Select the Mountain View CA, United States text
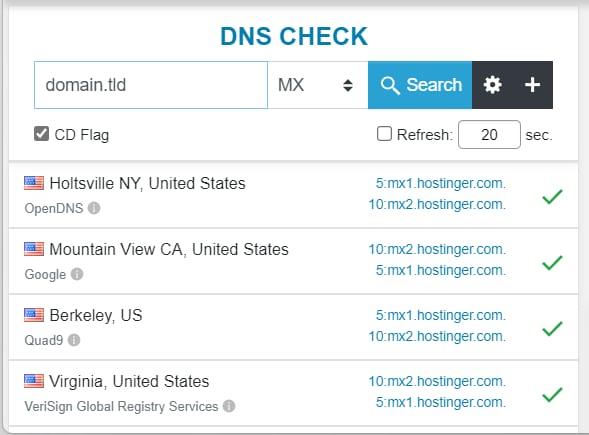The image size is (589, 435). pos(169,249)
